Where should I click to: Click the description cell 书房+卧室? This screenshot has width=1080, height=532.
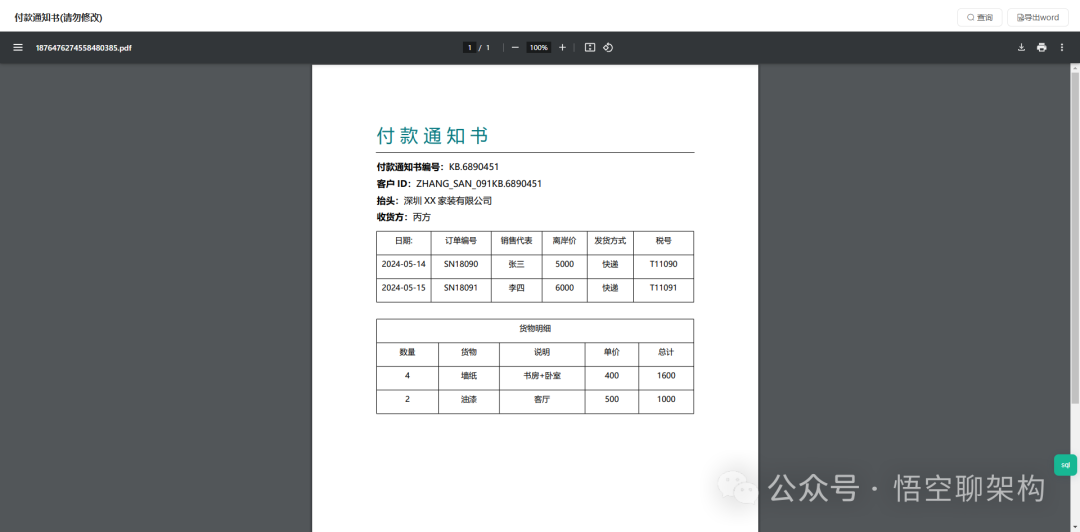point(542,376)
